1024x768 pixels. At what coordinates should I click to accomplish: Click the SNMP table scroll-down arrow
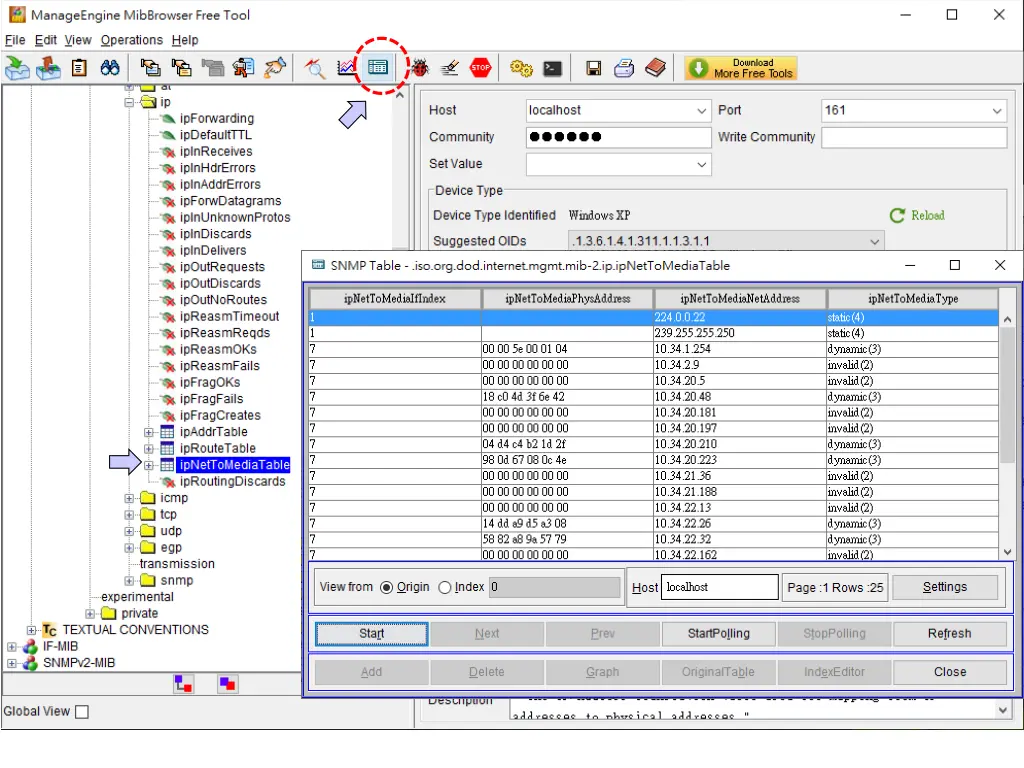click(1007, 552)
